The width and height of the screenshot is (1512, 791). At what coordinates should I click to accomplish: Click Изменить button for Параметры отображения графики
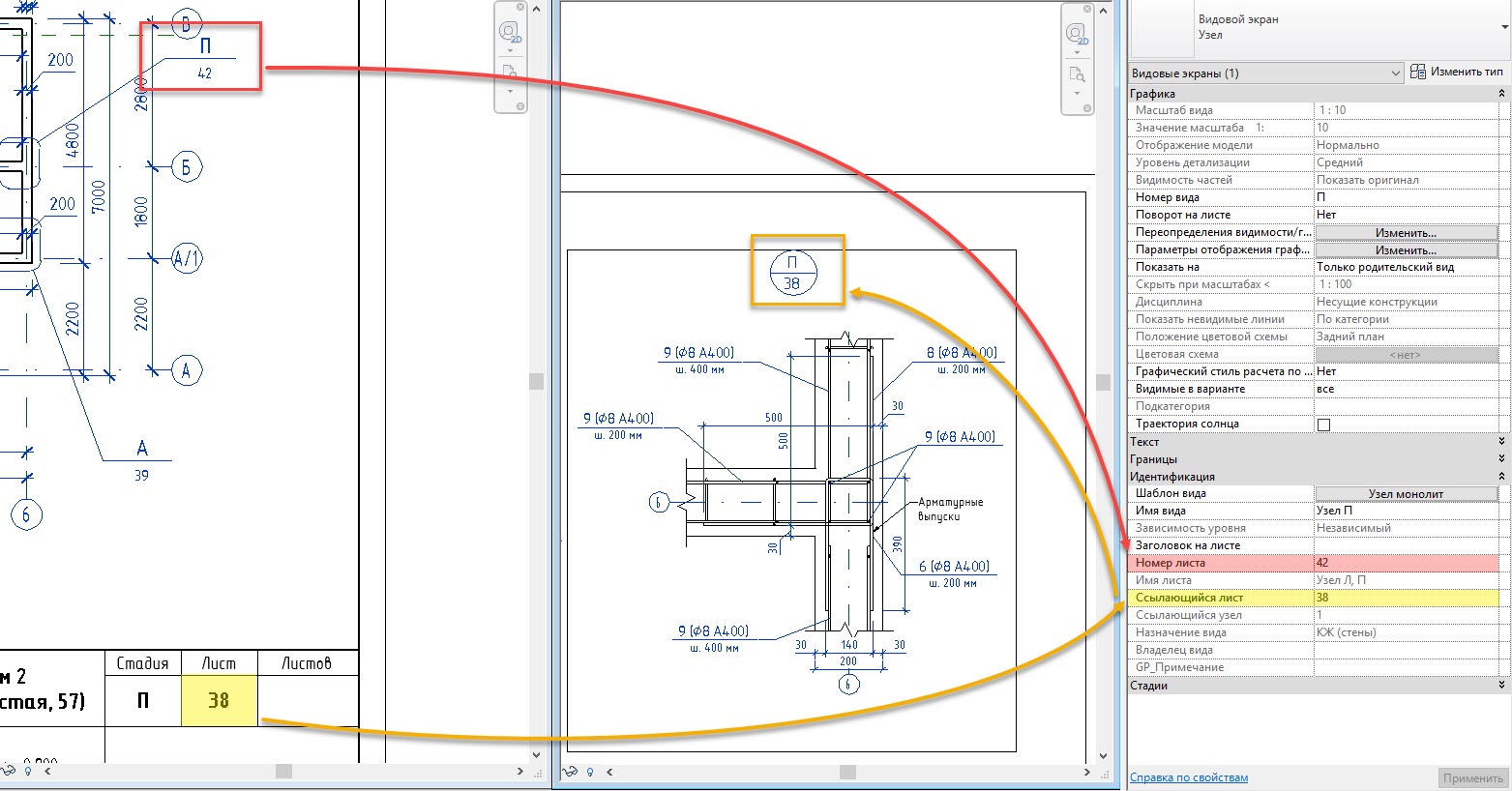(1406, 250)
